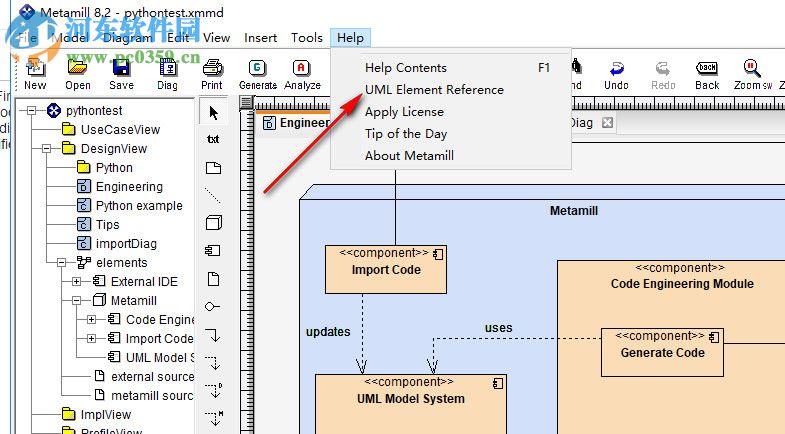This screenshot has width=785, height=434.
Task: Select the artifact document tool
Action: pos(213,279)
